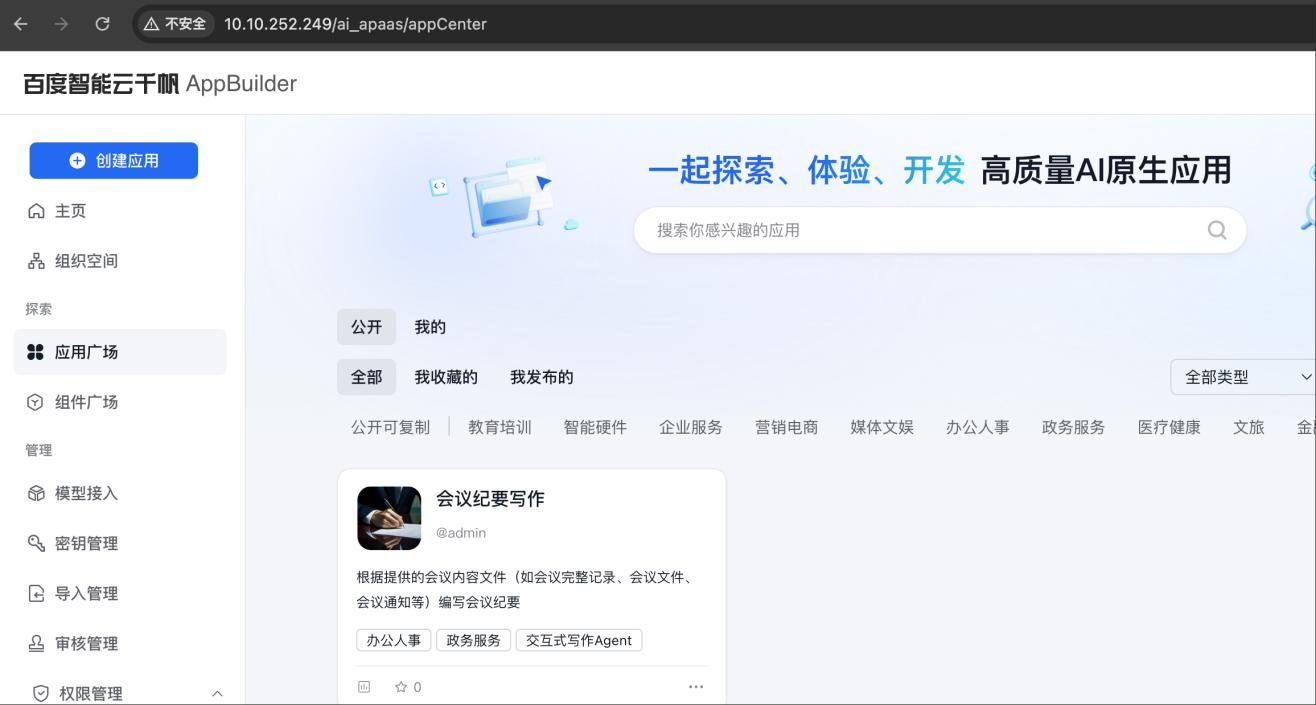Click the 创建应用 button
This screenshot has height=705, width=1316.
(114, 160)
